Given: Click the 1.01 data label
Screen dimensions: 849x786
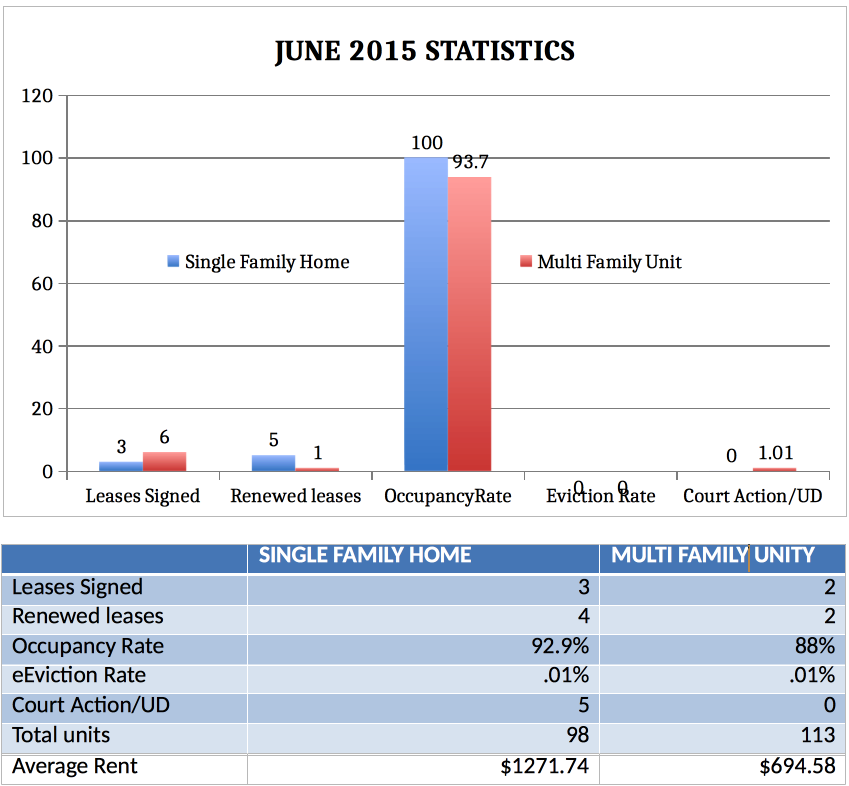Looking at the screenshot, I should point(775,453).
